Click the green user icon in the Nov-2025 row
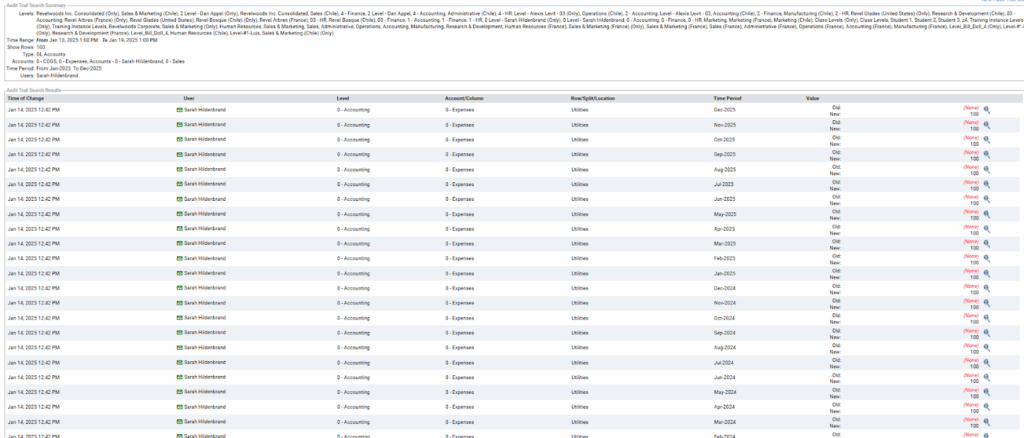 (179, 124)
